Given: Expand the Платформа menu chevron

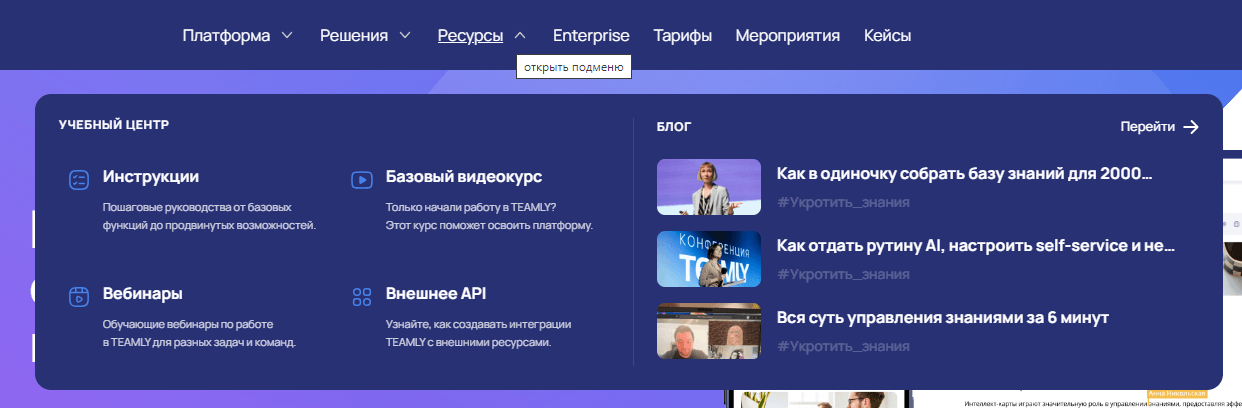Looking at the screenshot, I should click(287, 35).
